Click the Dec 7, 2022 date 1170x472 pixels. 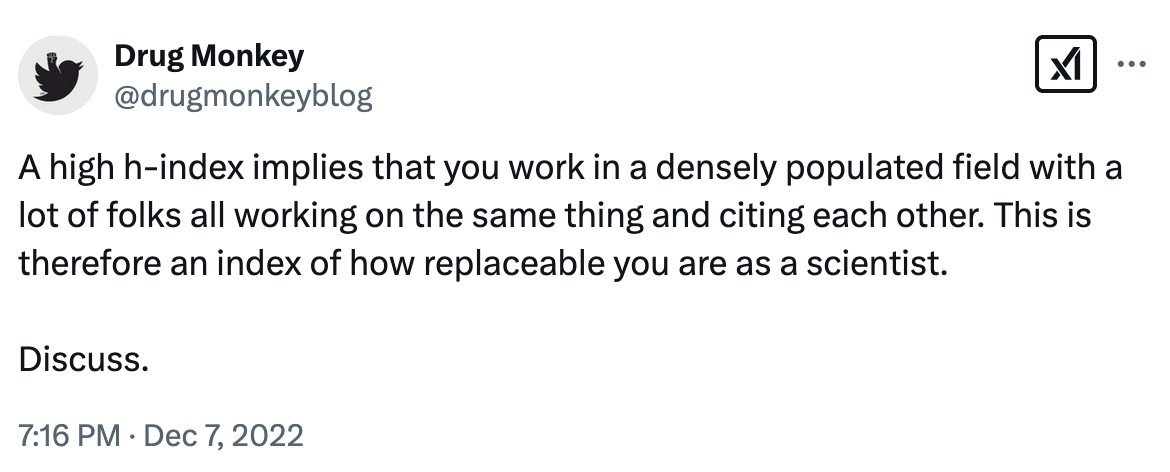point(223,435)
